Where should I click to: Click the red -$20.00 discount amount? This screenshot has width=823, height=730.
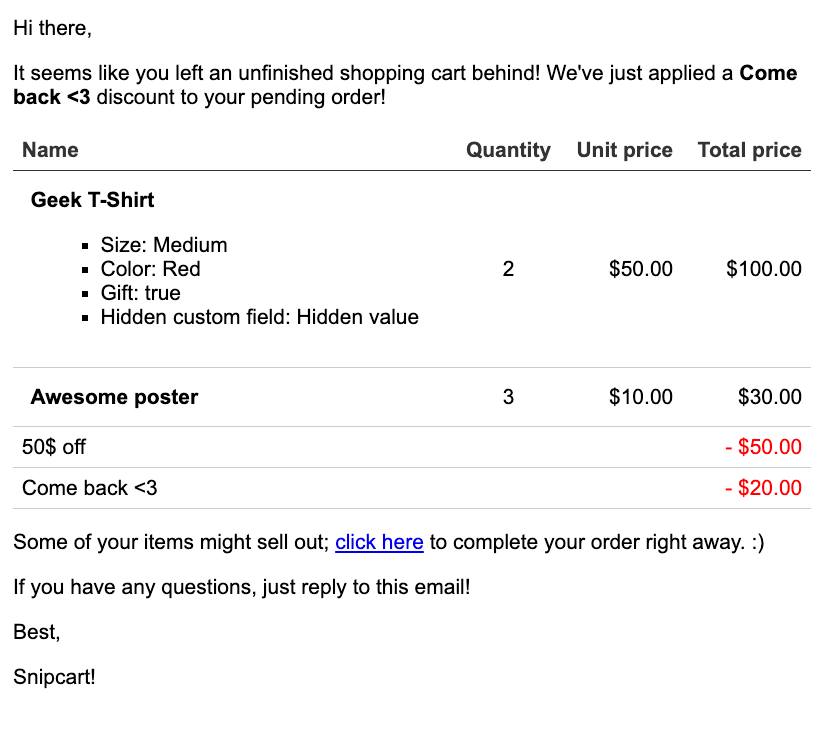tap(763, 488)
